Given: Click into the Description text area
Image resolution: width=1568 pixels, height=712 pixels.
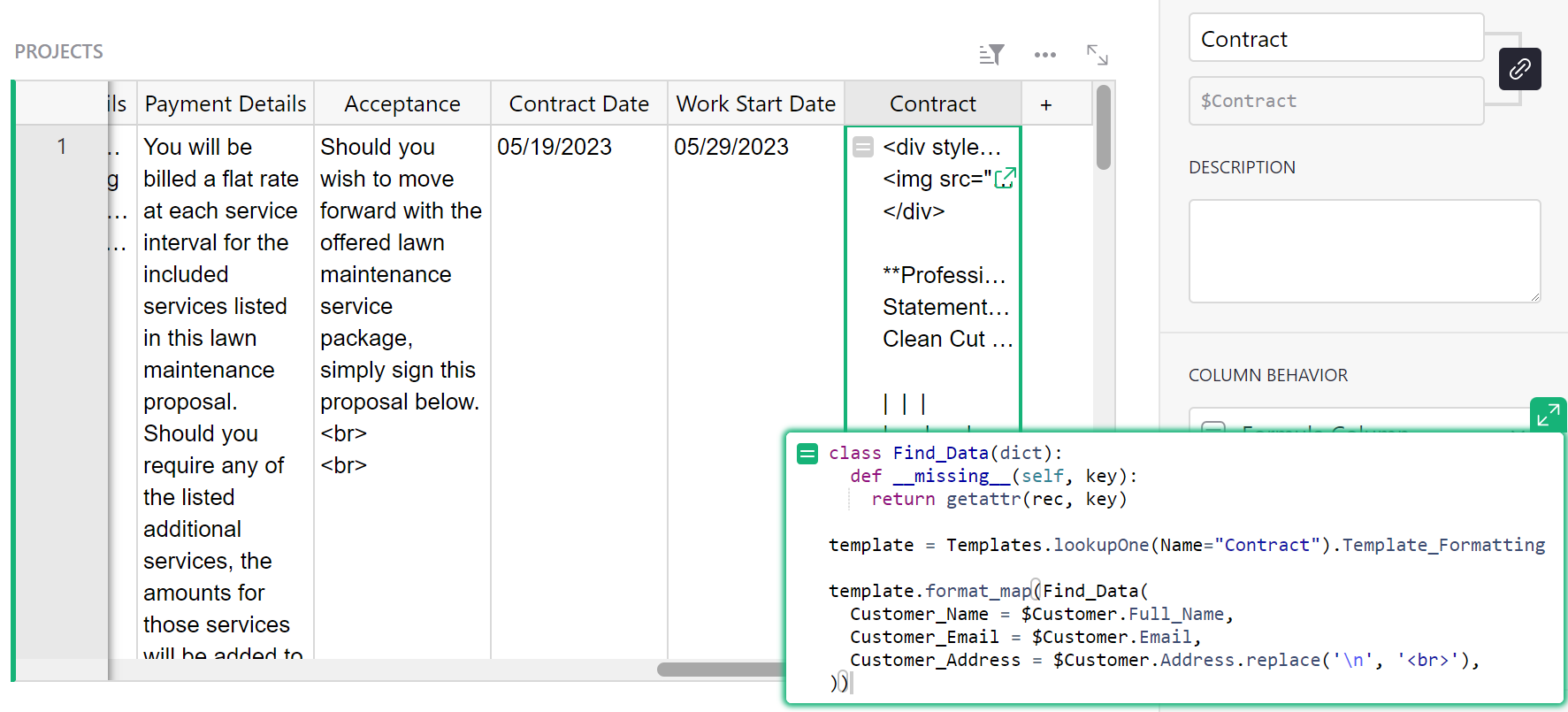Looking at the screenshot, I should [x=1364, y=251].
